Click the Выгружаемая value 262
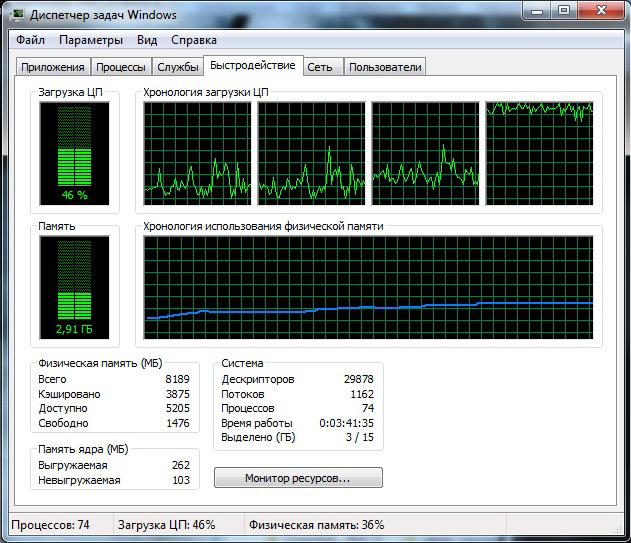This screenshot has width=631, height=543. 181,465
